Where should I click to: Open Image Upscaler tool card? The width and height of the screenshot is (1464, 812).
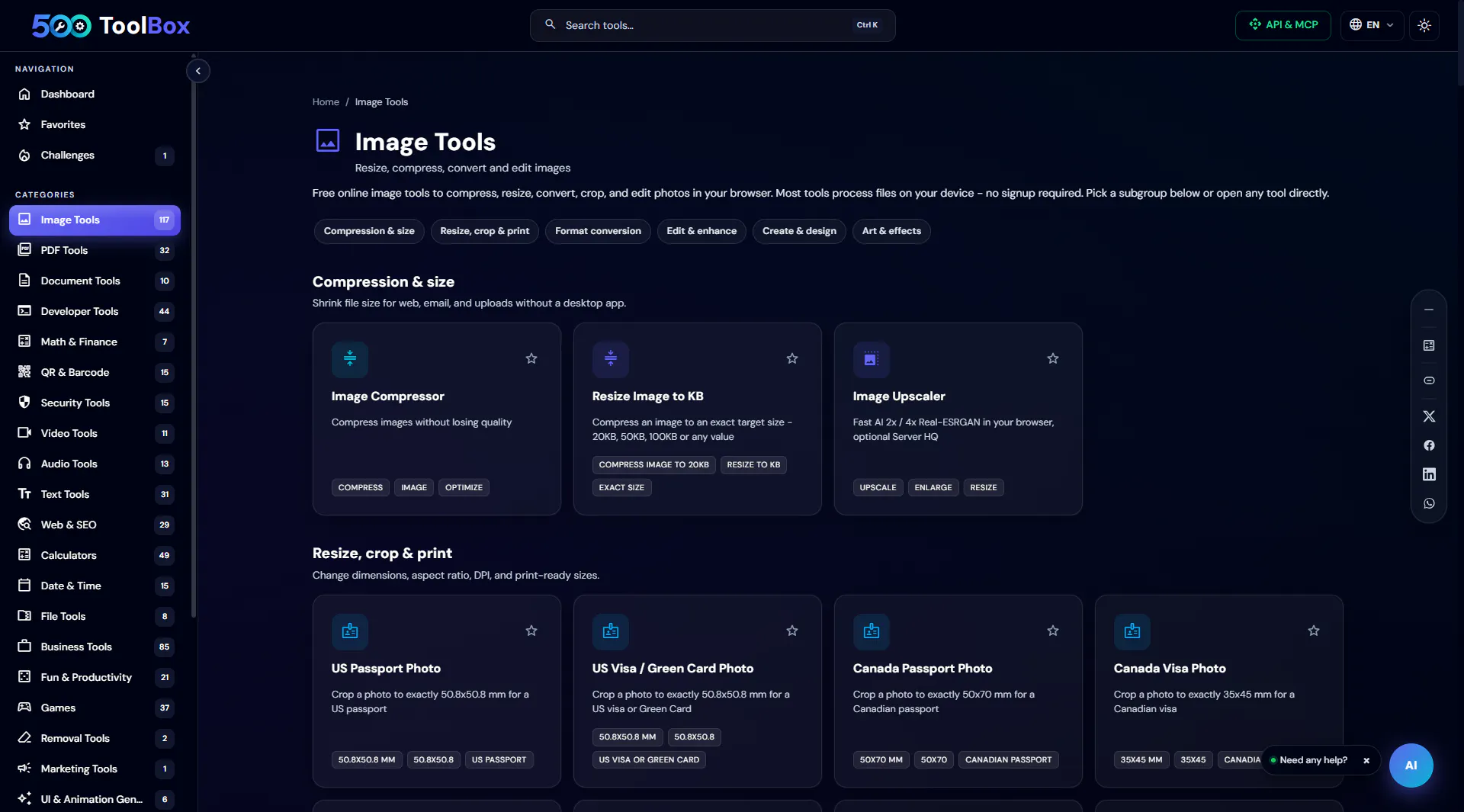pos(958,419)
